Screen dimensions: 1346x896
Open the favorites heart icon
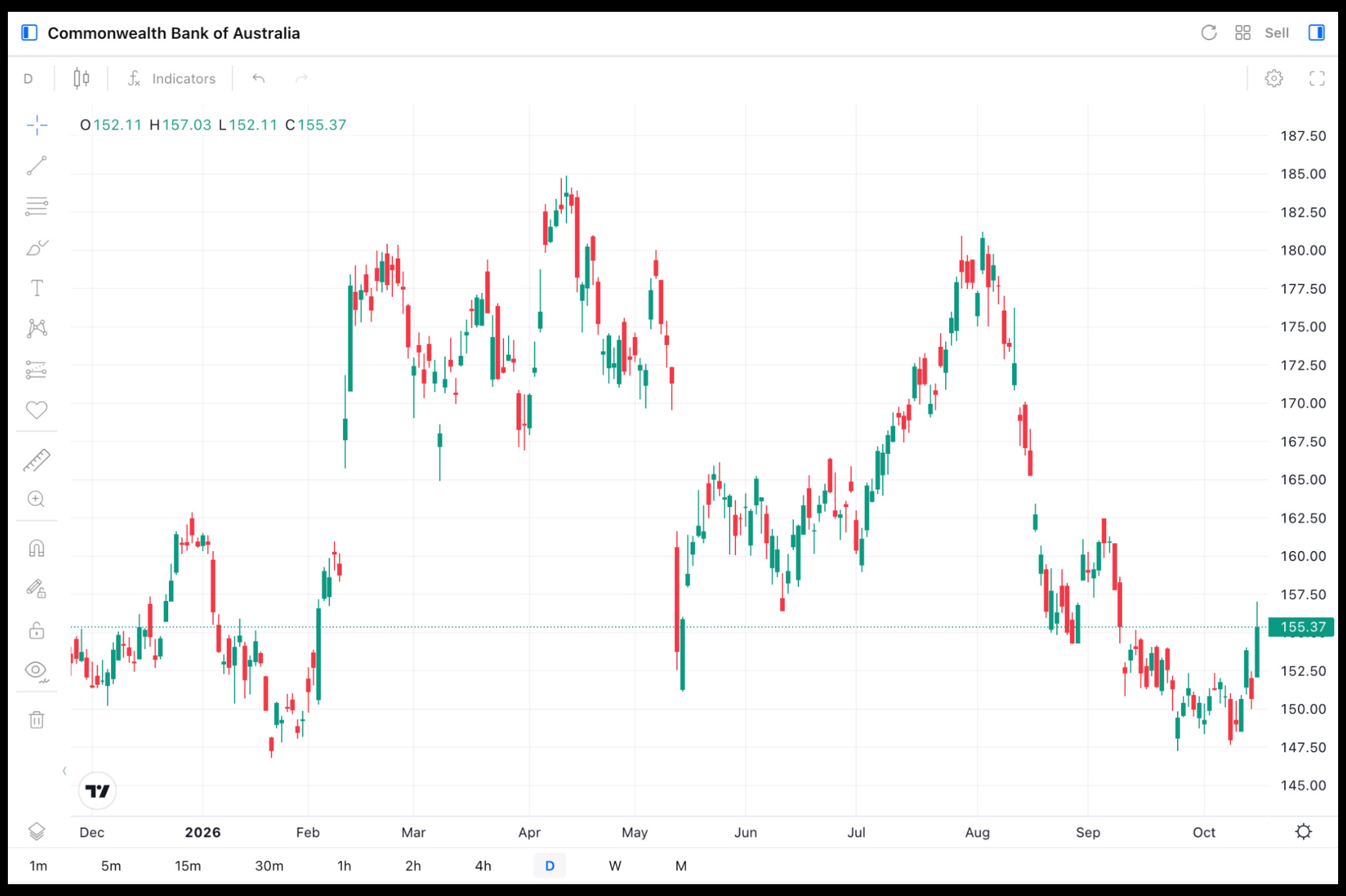[x=37, y=410]
